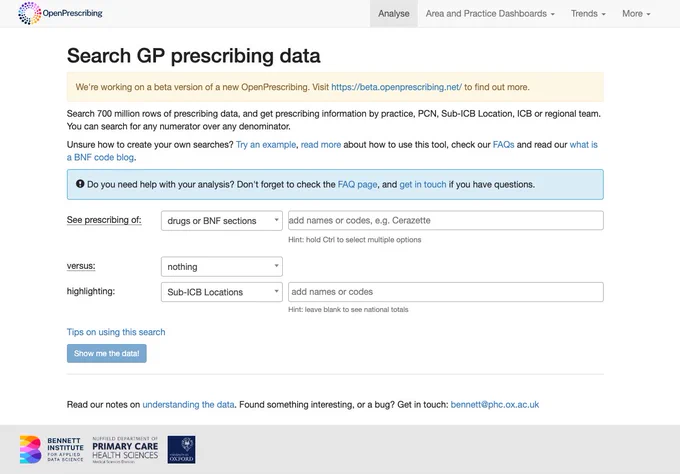Click the Primary Care Health Sciences logo

pos(125,450)
